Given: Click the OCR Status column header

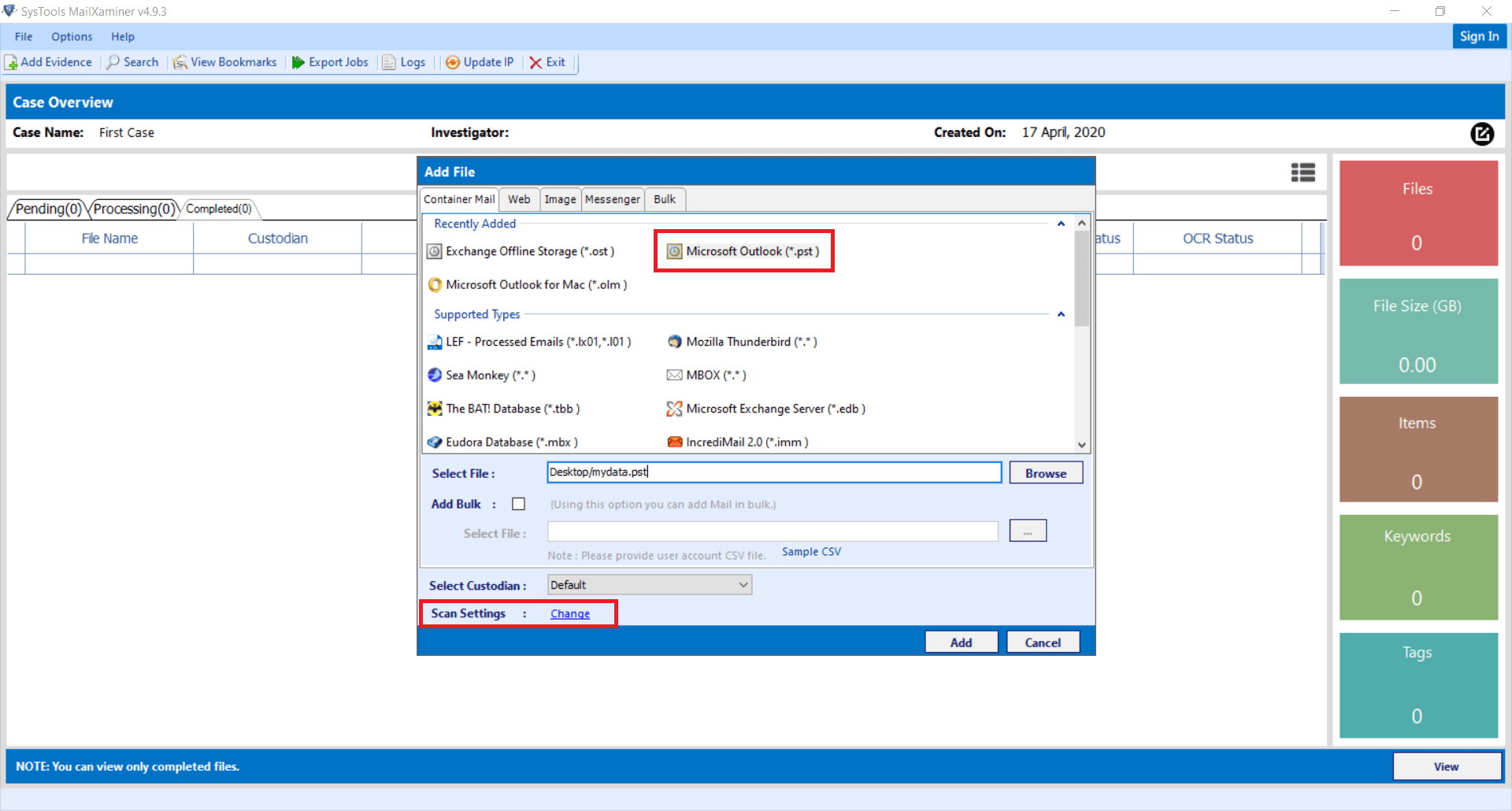Looking at the screenshot, I should click(x=1217, y=239).
